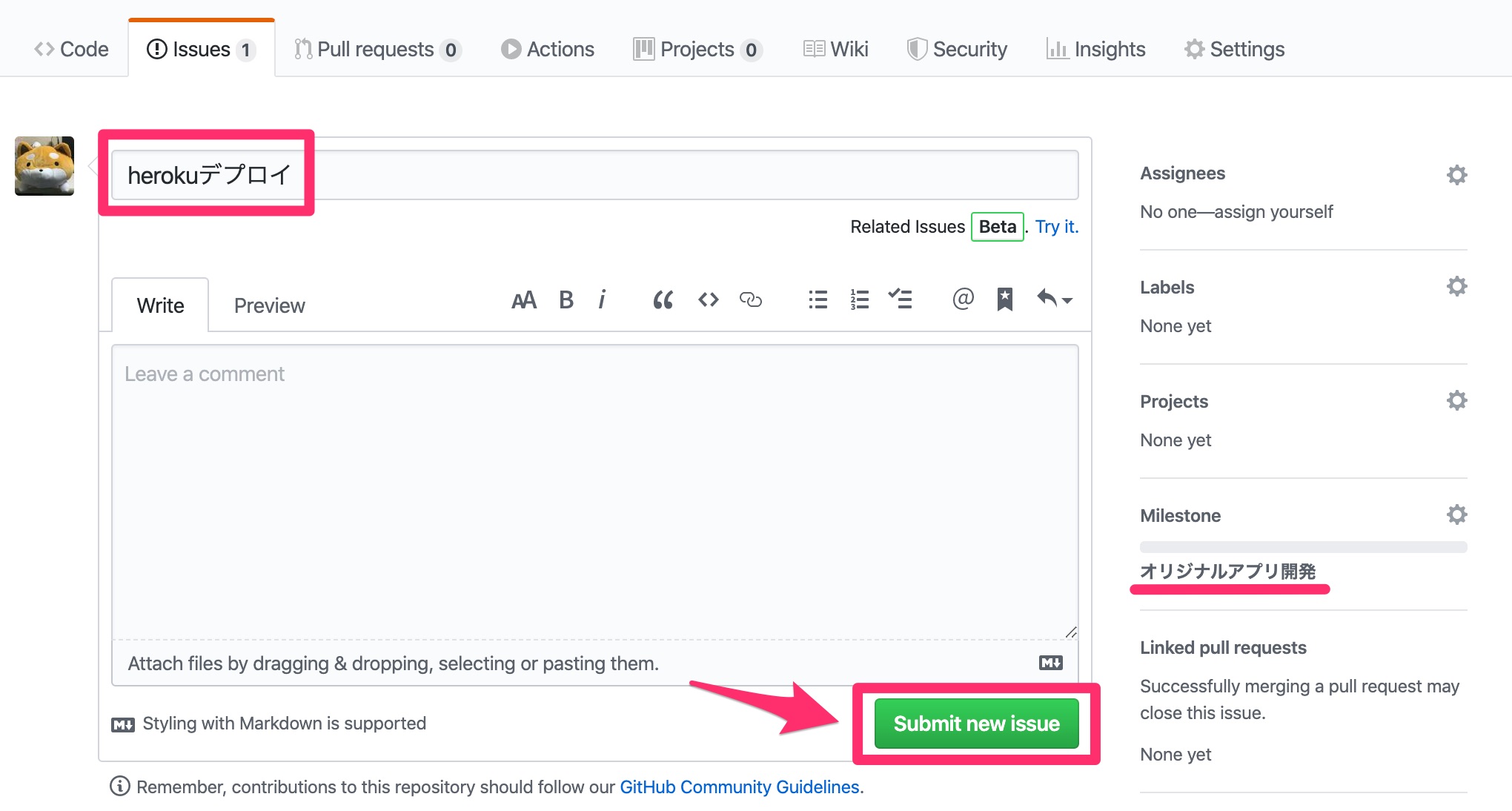Screen dimensions: 1512x811
Task: Mention a user with the @ icon
Action: pos(961,299)
